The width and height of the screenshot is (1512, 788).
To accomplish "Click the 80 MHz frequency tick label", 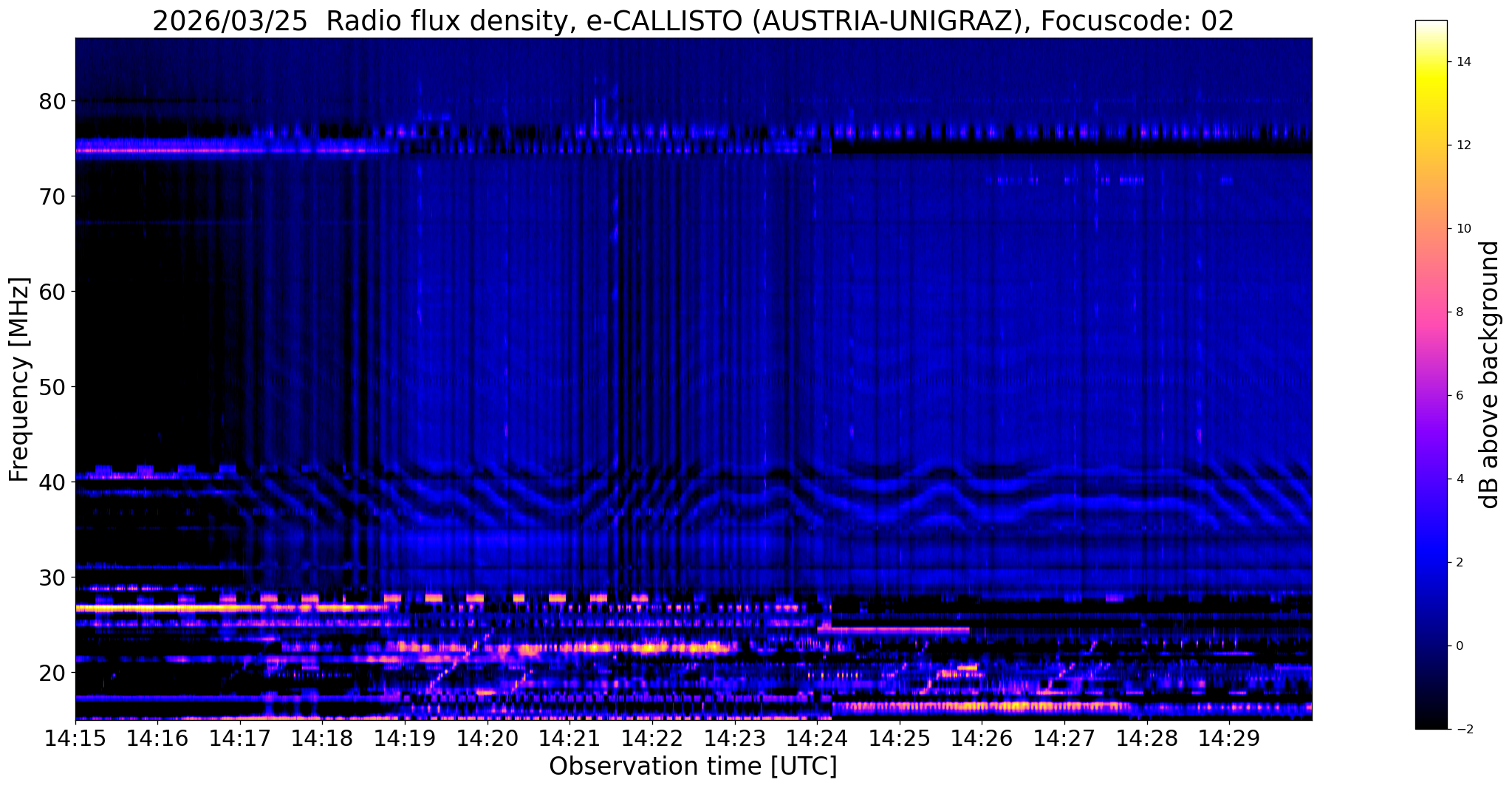I will [x=52, y=100].
